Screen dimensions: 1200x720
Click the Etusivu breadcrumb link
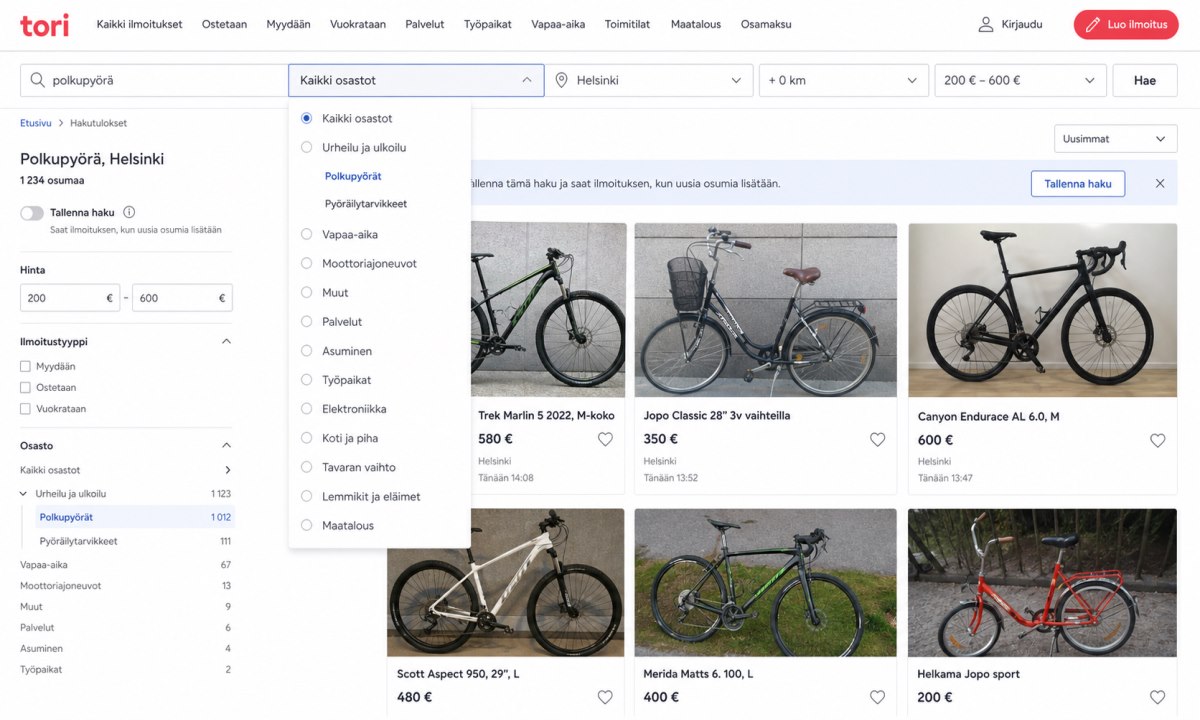coord(36,123)
